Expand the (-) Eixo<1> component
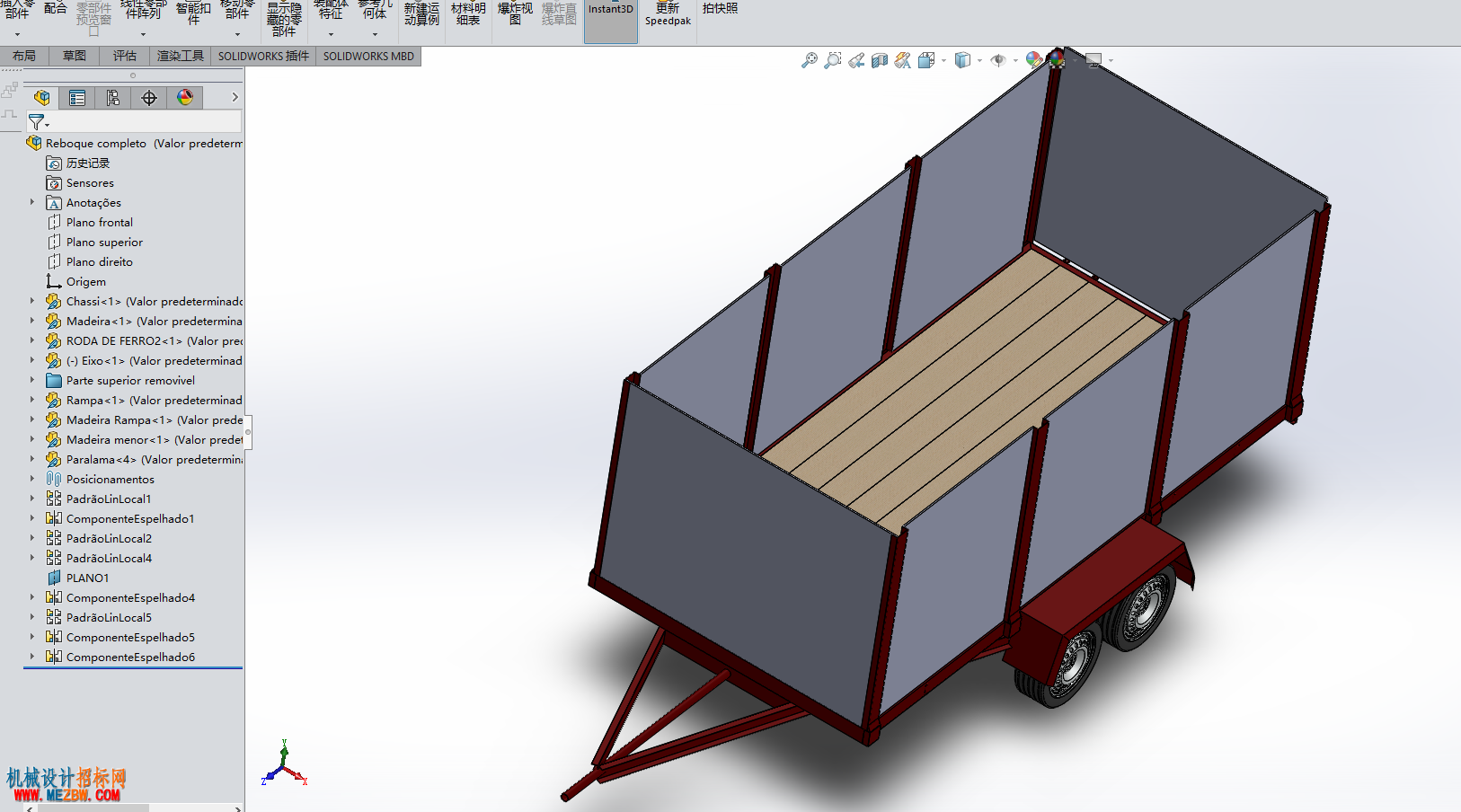1461x812 pixels. click(x=32, y=360)
